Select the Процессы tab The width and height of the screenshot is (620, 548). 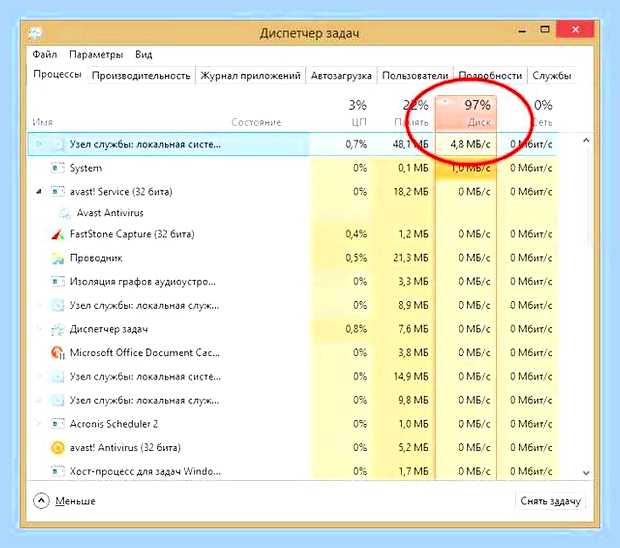[x=57, y=74]
